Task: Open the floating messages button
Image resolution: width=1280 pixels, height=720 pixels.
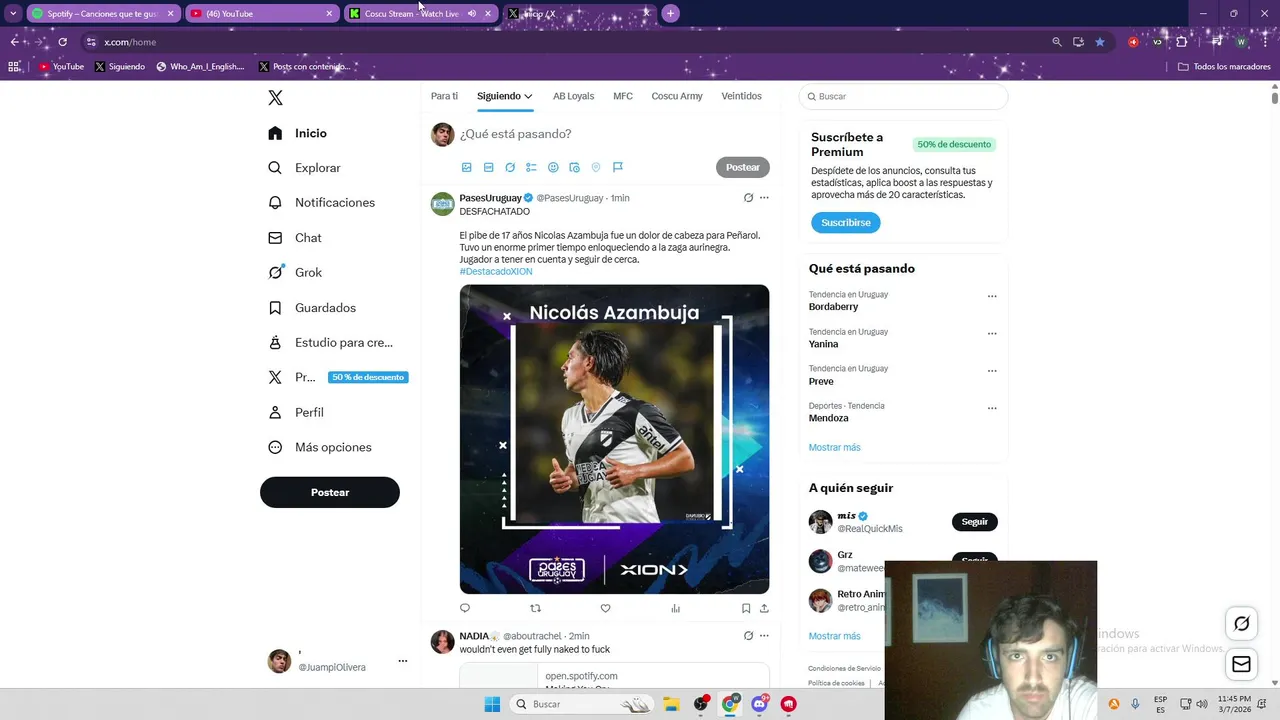Action: point(1241,664)
